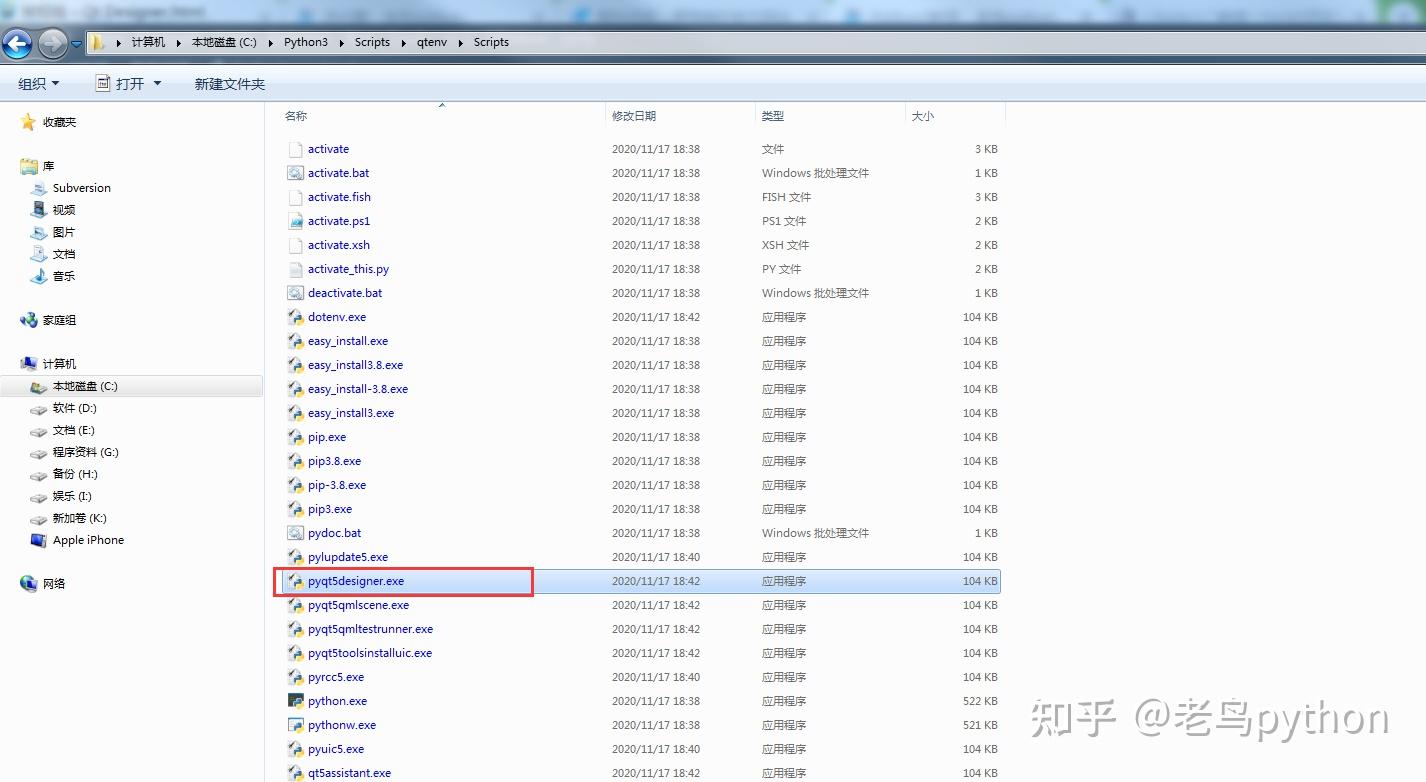Click the Forward navigation arrow button
Viewport: 1426px width, 782px height.
point(52,43)
